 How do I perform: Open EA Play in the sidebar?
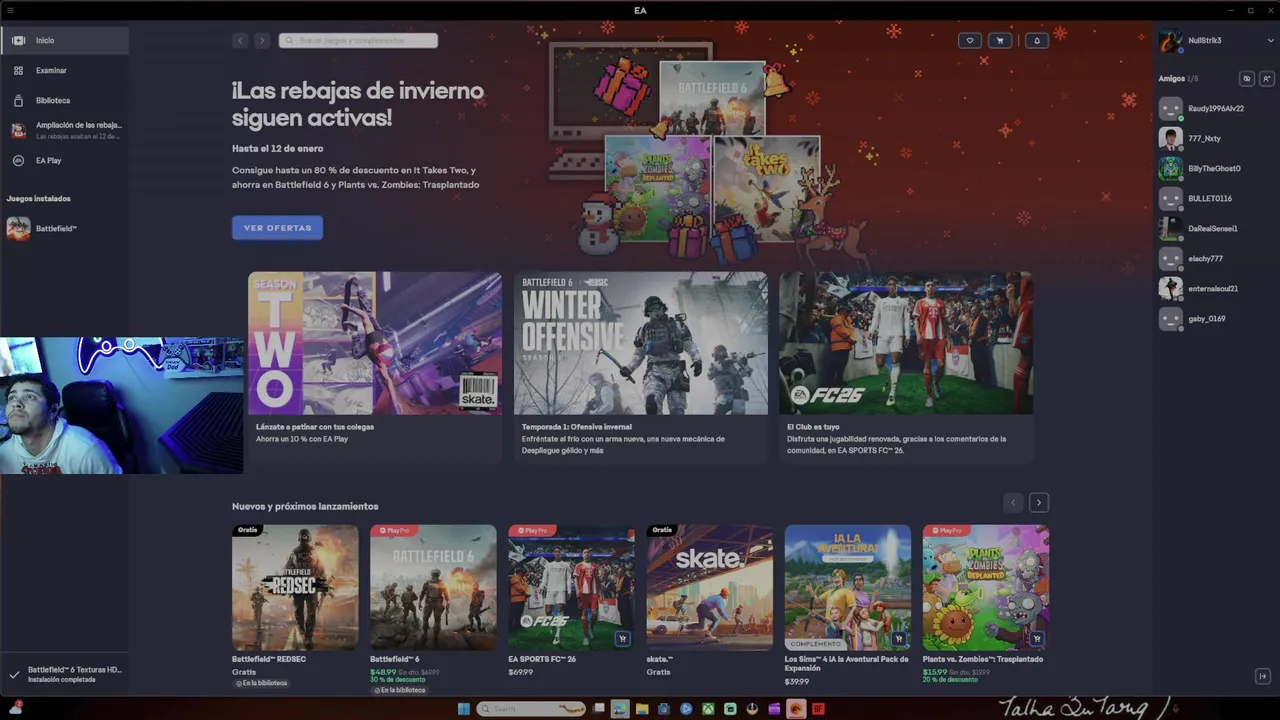point(64,160)
